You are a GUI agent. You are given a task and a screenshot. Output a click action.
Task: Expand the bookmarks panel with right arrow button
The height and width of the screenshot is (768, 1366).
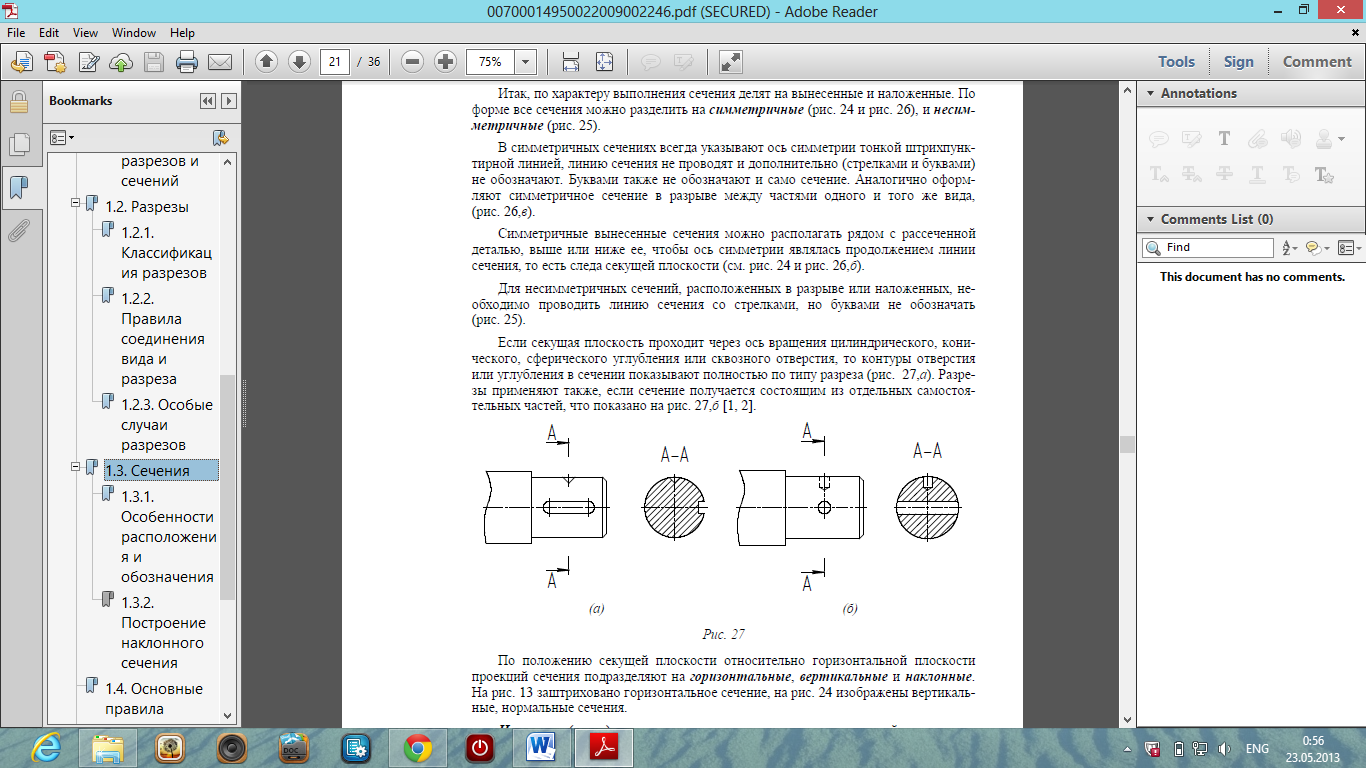click(229, 101)
